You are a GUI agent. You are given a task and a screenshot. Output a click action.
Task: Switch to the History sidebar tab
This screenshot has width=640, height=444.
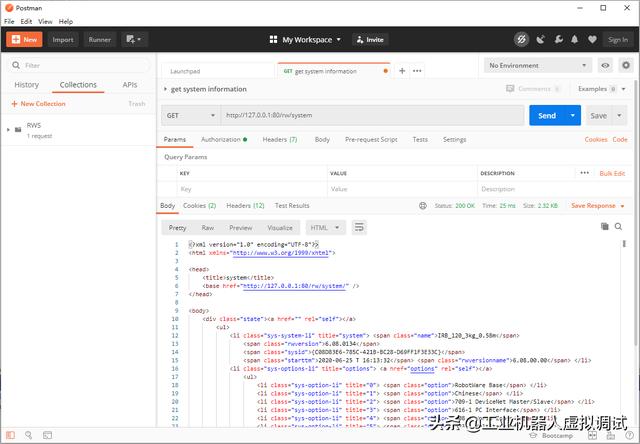click(x=27, y=84)
